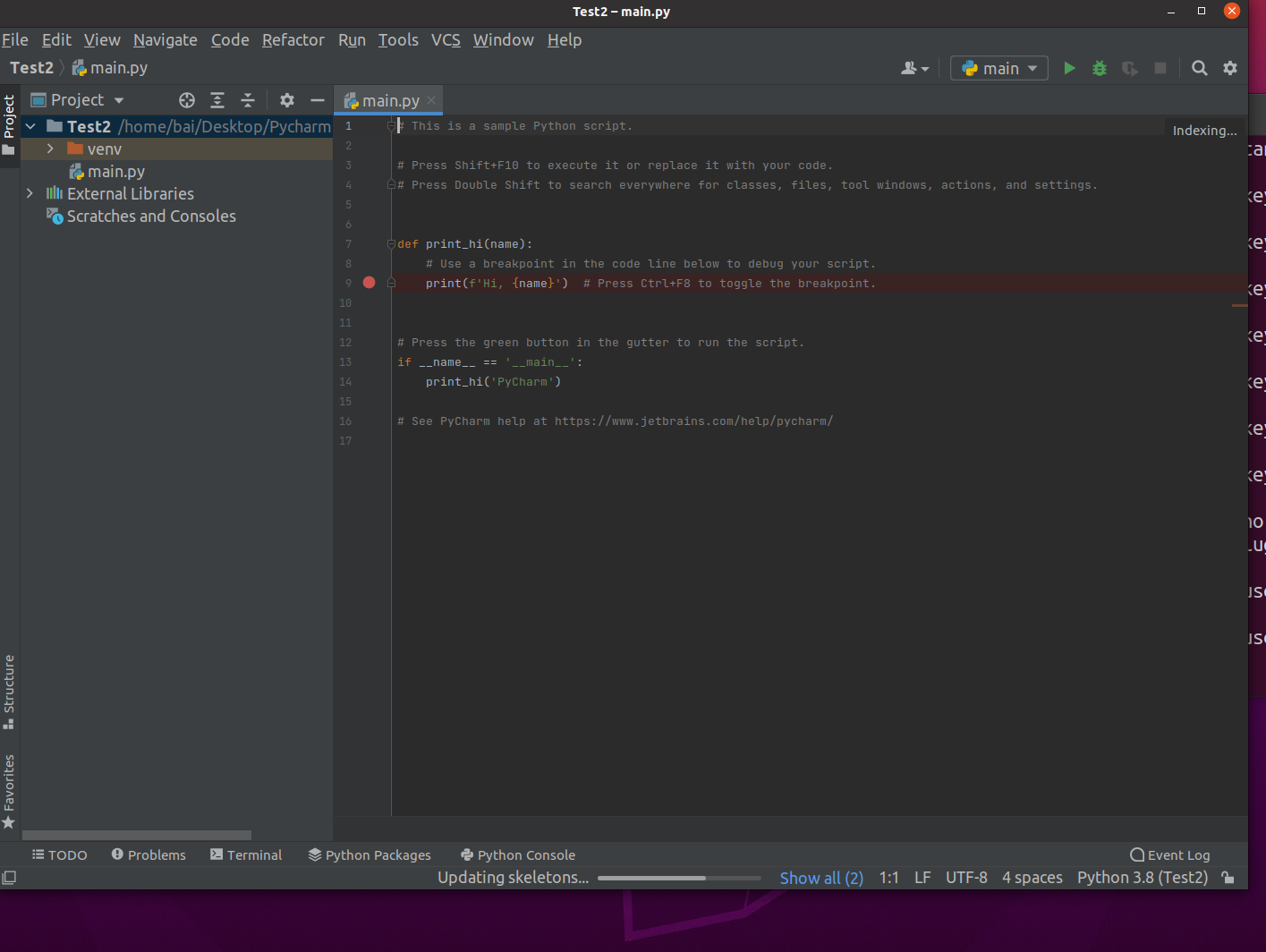Start debugging with the bug icon

click(1100, 68)
